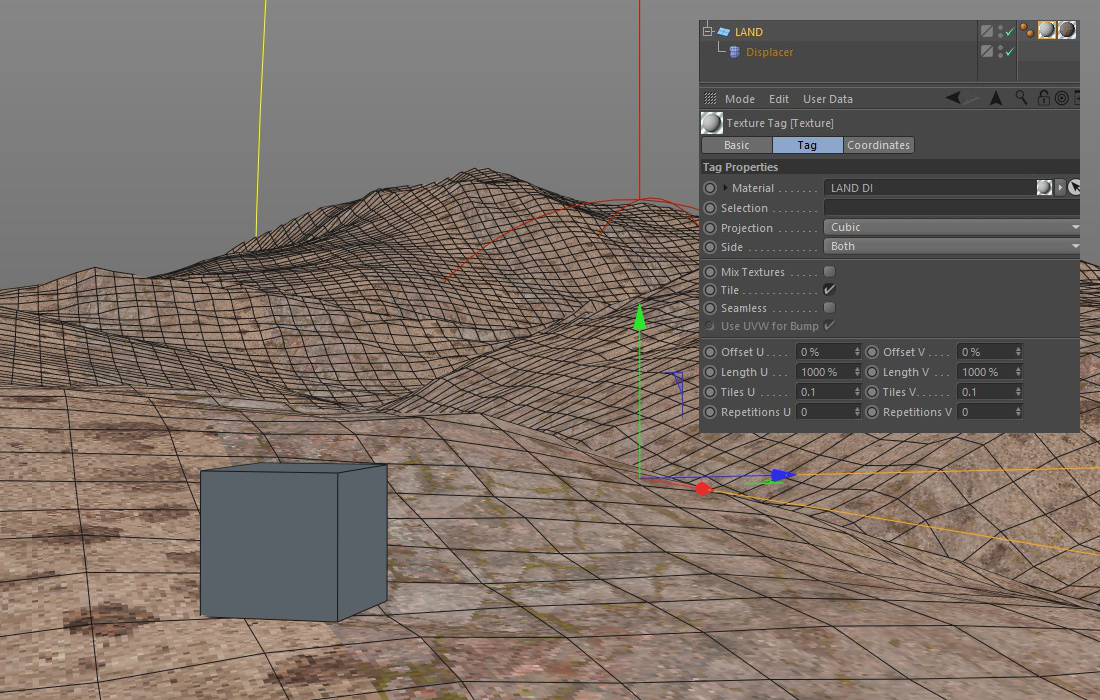Viewport: 1100px width, 700px height.
Task: Go back with the left arrow in Attributes
Action: coord(954,98)
